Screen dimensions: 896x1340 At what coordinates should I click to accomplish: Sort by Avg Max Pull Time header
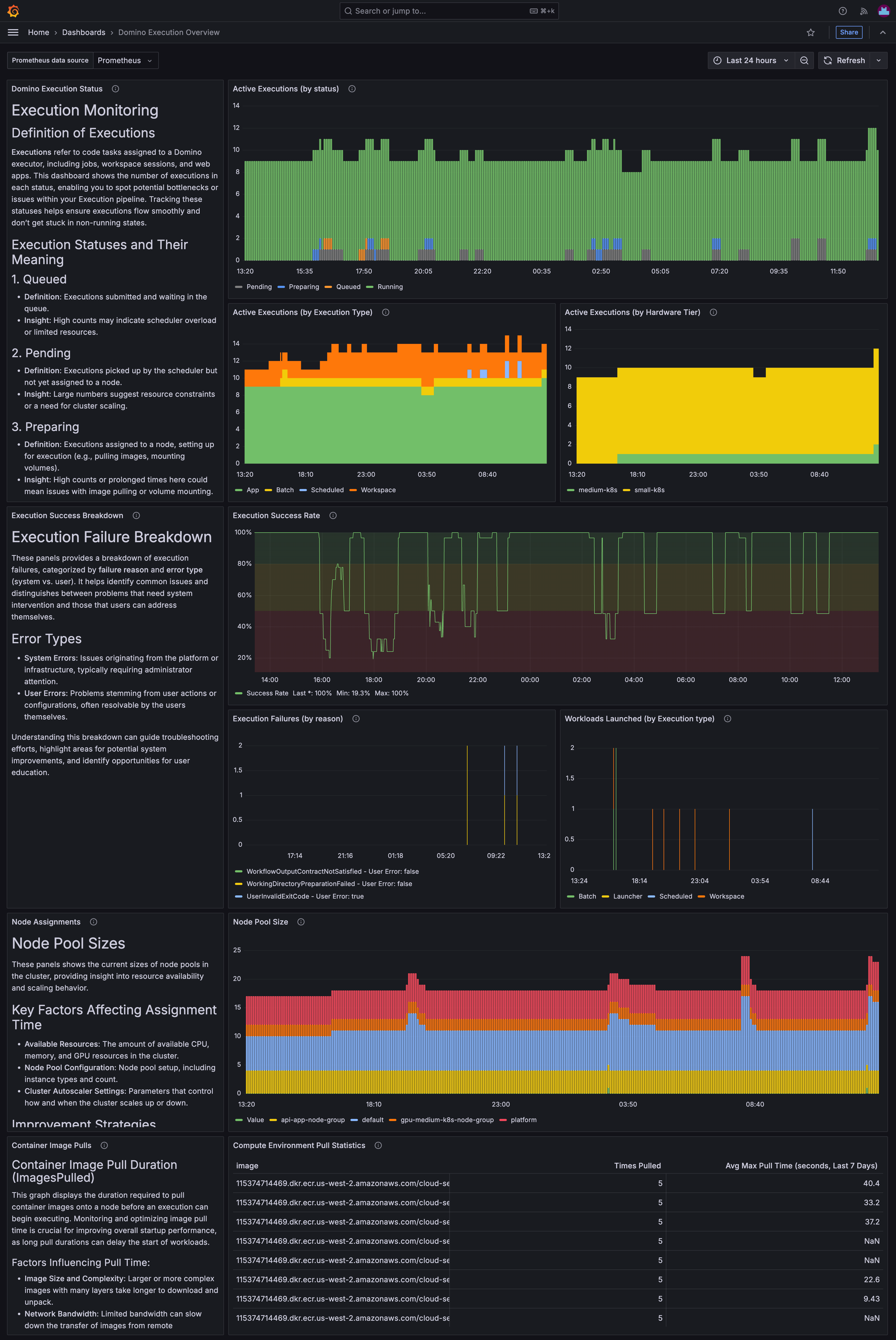tap(801, 1166)
